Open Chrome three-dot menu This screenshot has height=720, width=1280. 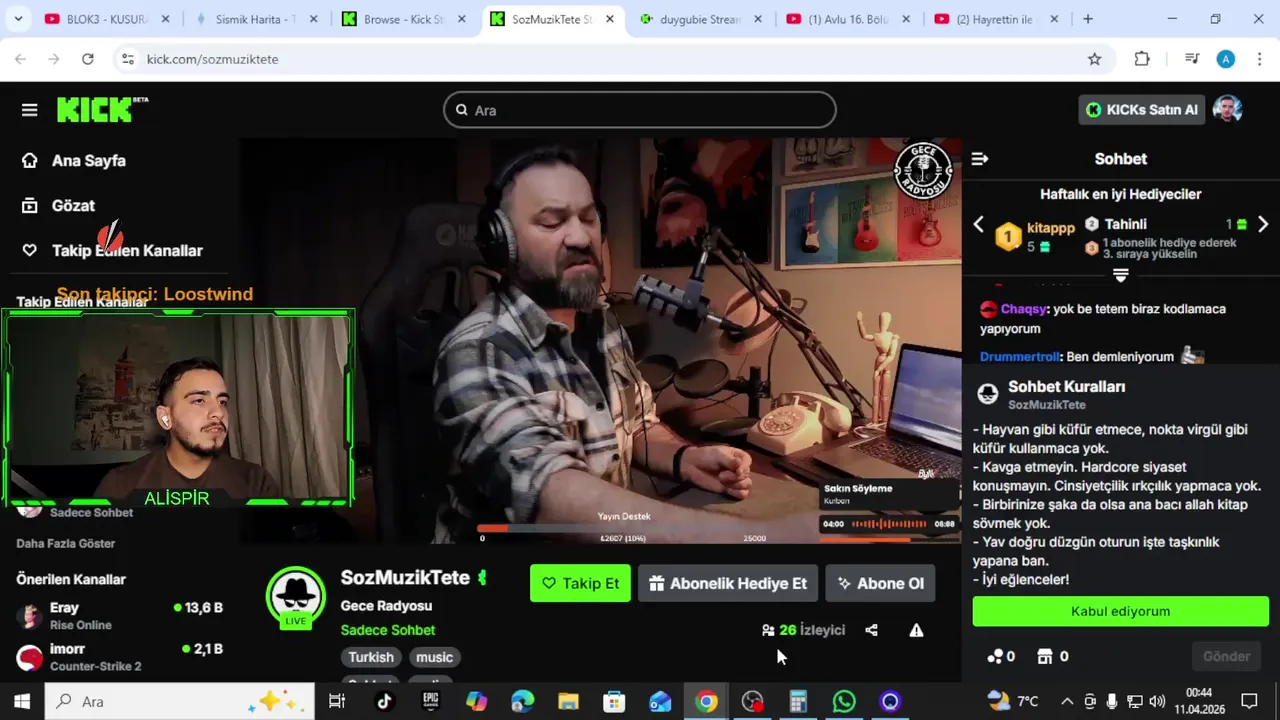1259,59
